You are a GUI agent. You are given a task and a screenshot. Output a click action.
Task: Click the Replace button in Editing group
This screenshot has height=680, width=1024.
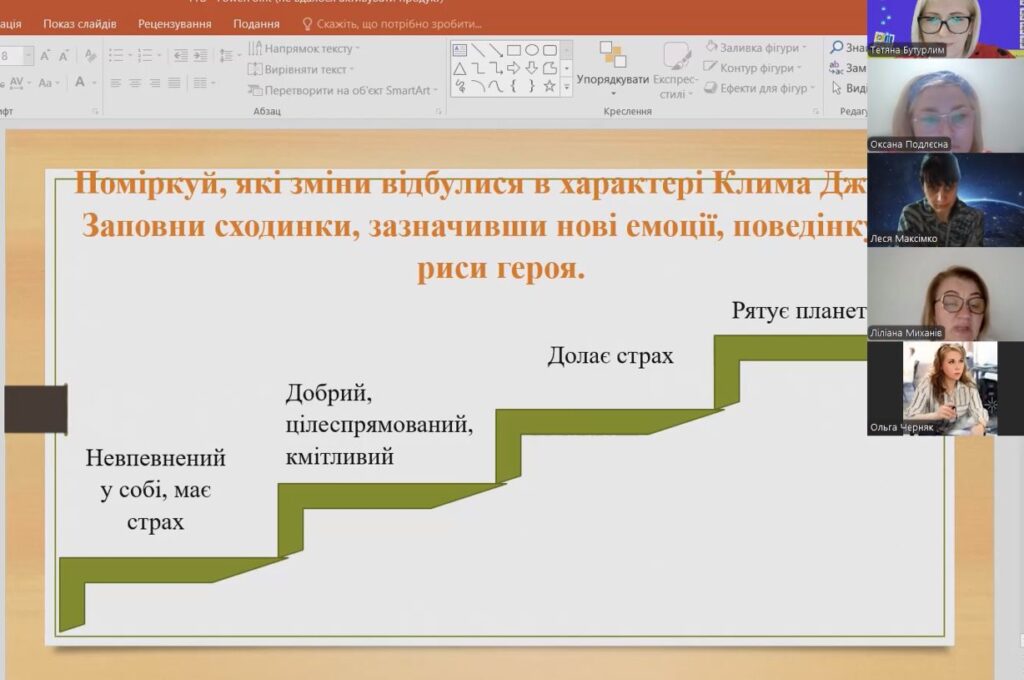pyautogui.click(x=848, y=68)
